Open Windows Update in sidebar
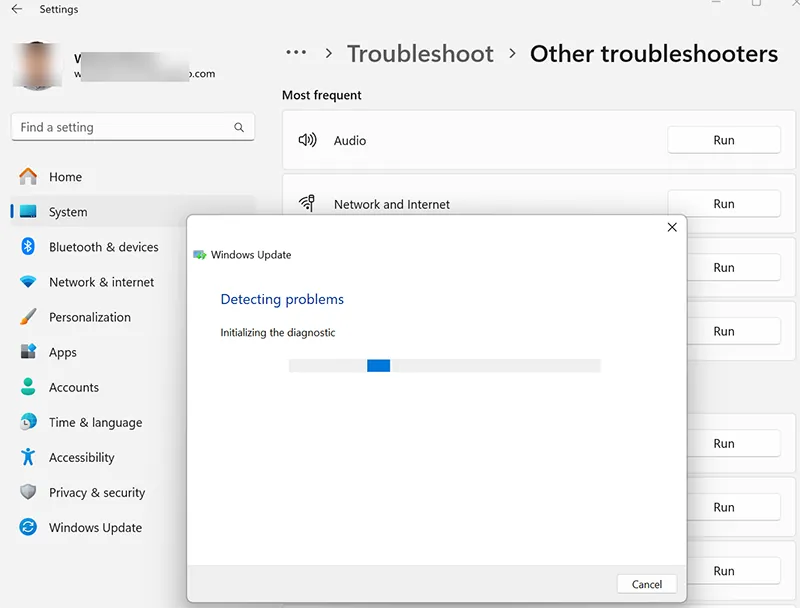 tap(98, 528)
